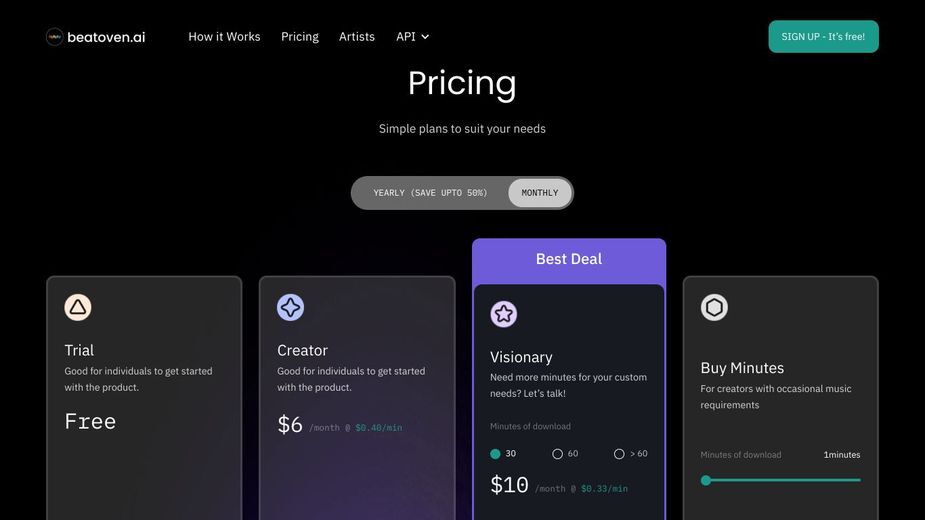Expand the API dropdown menu
The height and width of the screenshot is (520, 925).
coord(412,37)
